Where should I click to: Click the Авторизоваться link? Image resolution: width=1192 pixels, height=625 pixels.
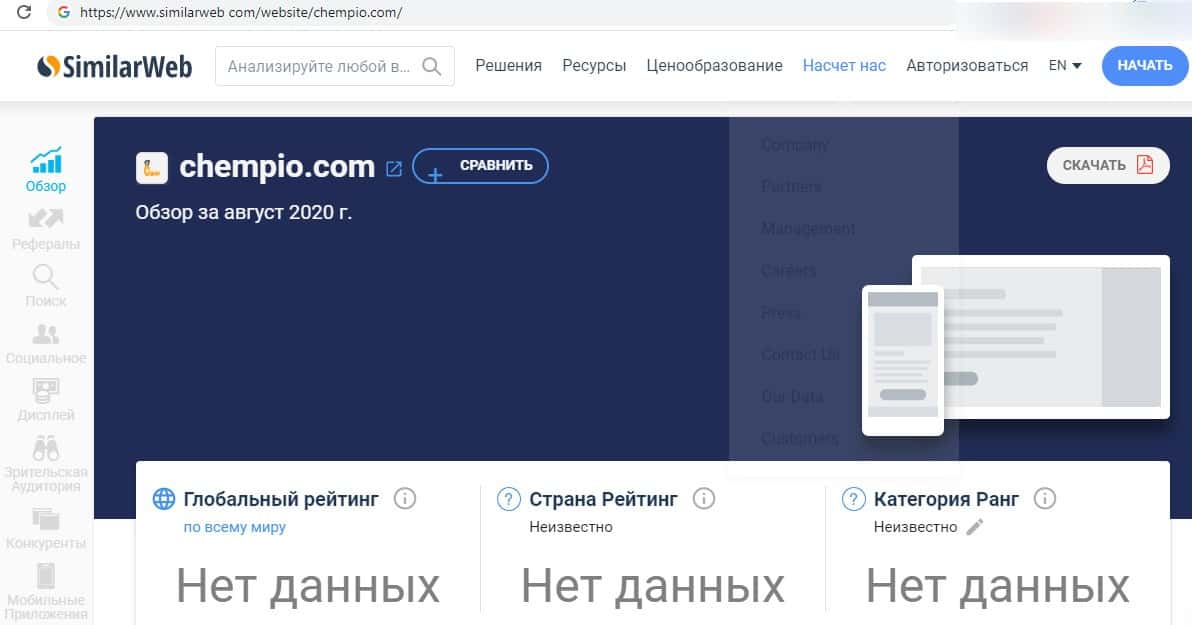point(967,65)
